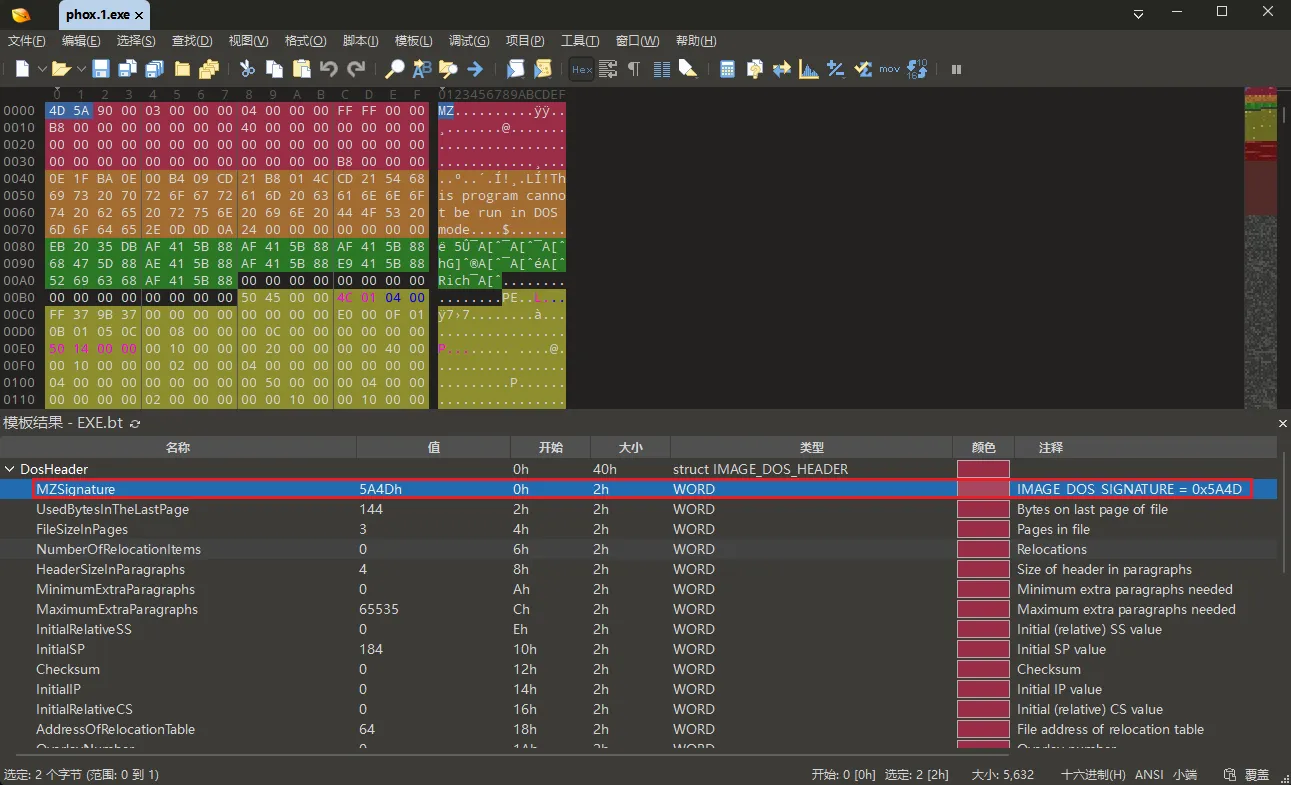Click the Redo arrow icon
The width and height of the screenshot is (1291, 785).
coord(356,69)
